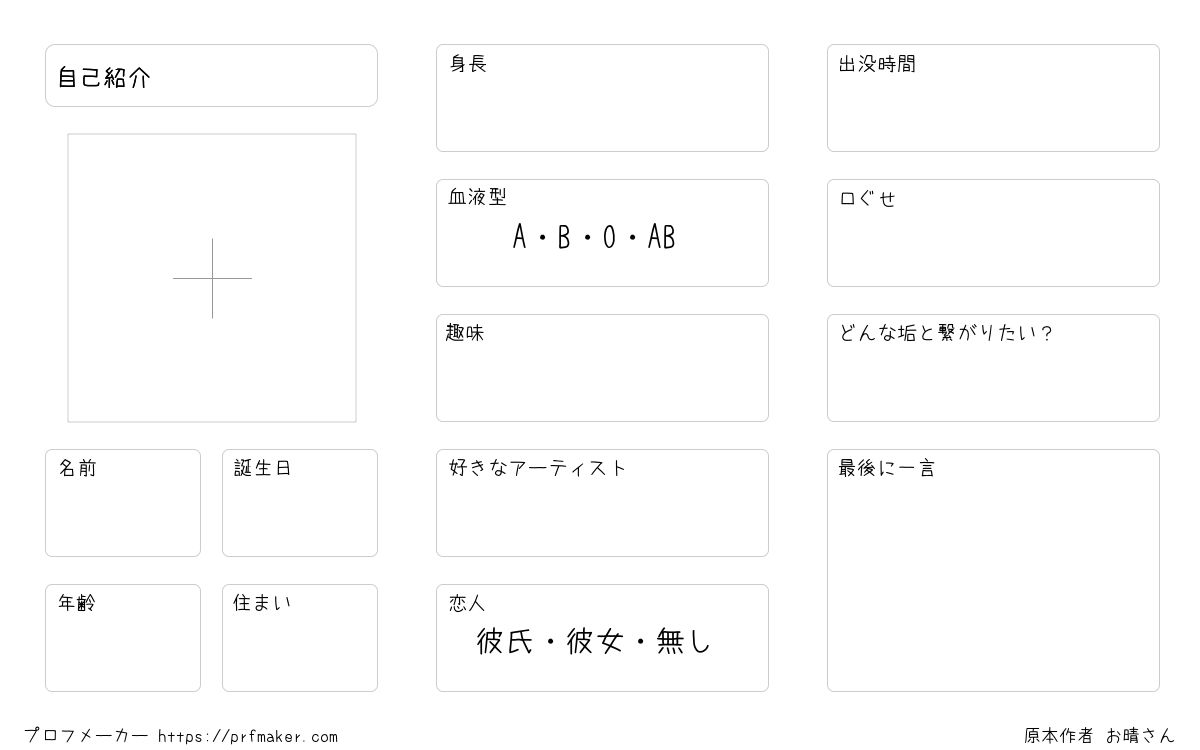Select blood type A option
The height and width of the screenshot is (750, 1200).
point(519,237)
